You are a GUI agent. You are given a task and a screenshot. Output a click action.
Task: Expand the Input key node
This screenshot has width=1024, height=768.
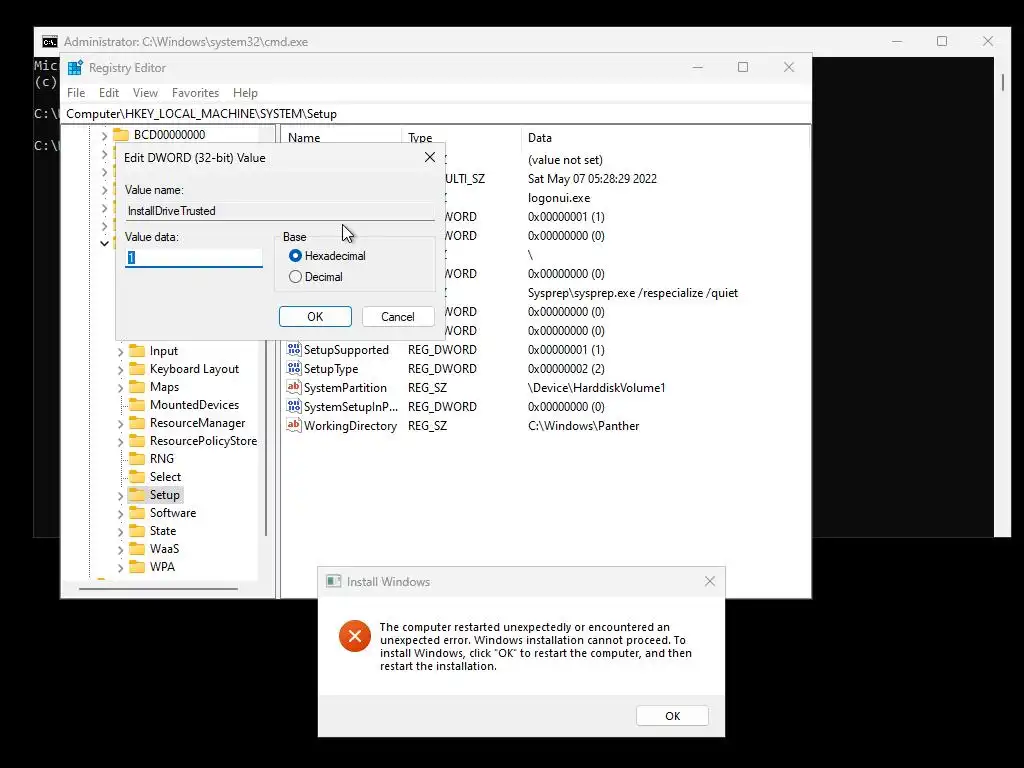click(x=120, y=351)
